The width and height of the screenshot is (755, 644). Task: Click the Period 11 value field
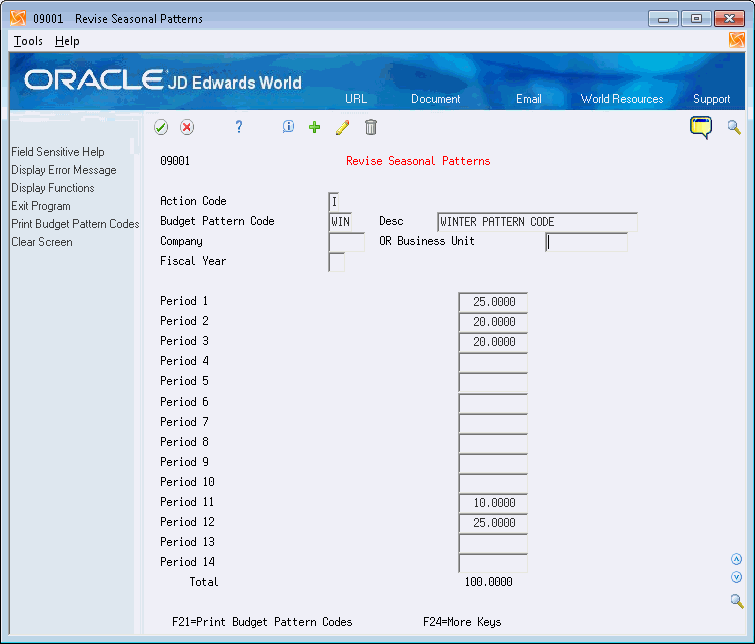point(493,503)
